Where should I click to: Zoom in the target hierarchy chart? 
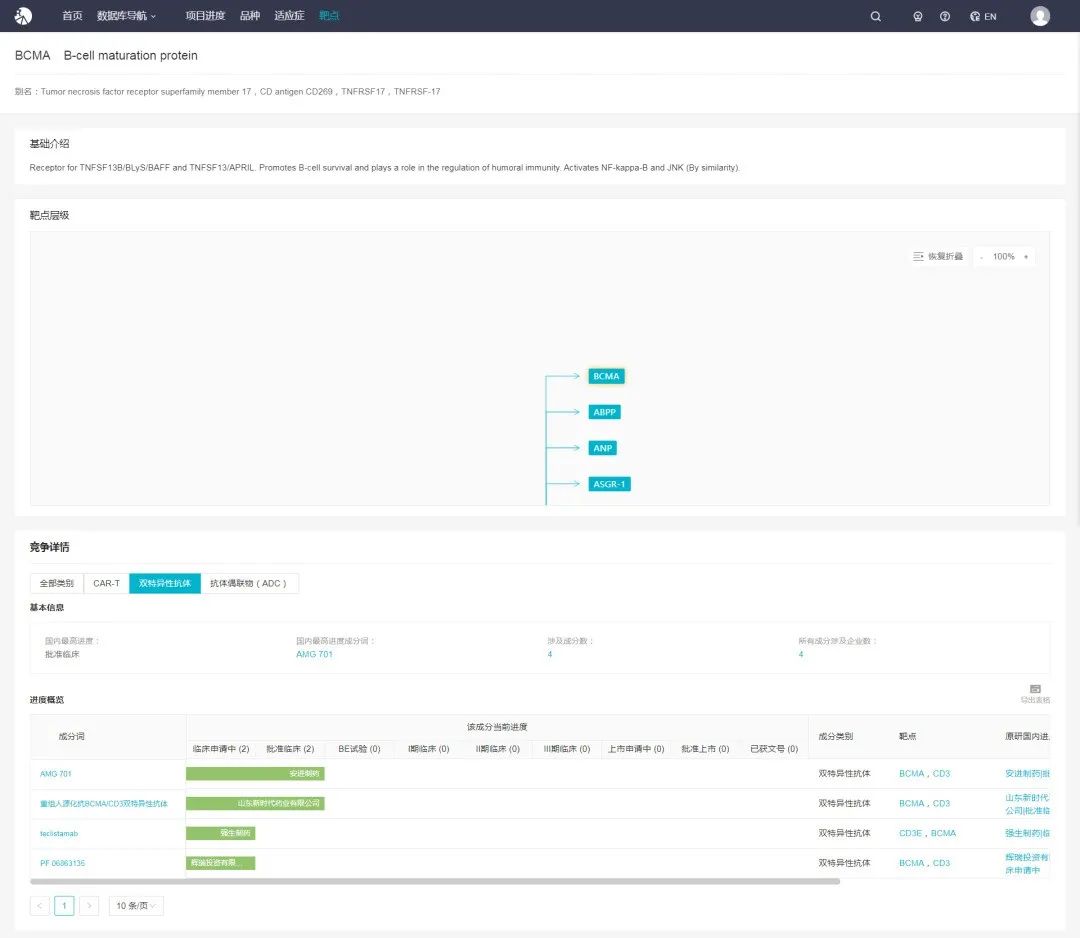1025,257
